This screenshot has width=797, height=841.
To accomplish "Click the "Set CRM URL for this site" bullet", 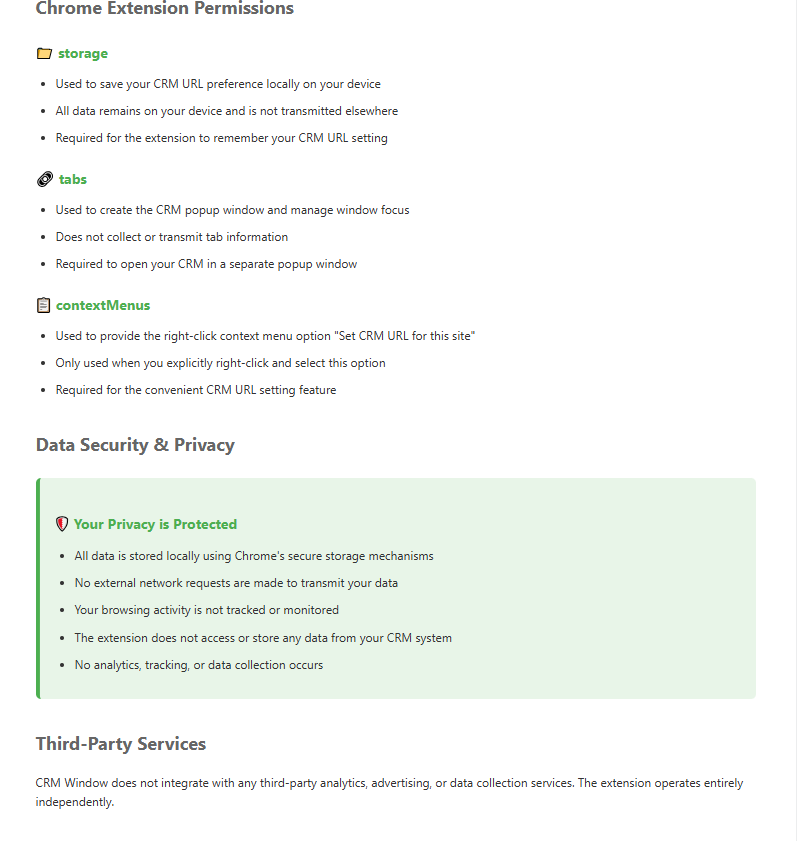I will [x=265, y=336].
